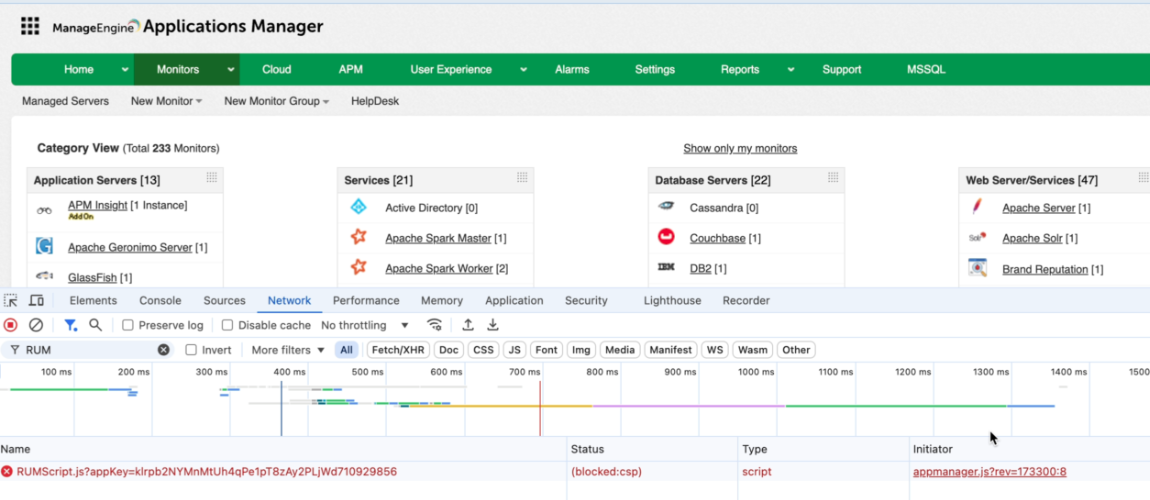Toggle the network filter funnel icon
Screen dimensions: 1150x500
pos(70,325)
